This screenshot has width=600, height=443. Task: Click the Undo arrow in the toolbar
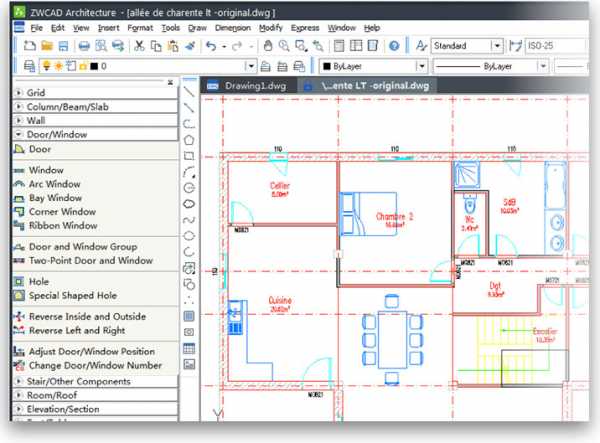211,46
